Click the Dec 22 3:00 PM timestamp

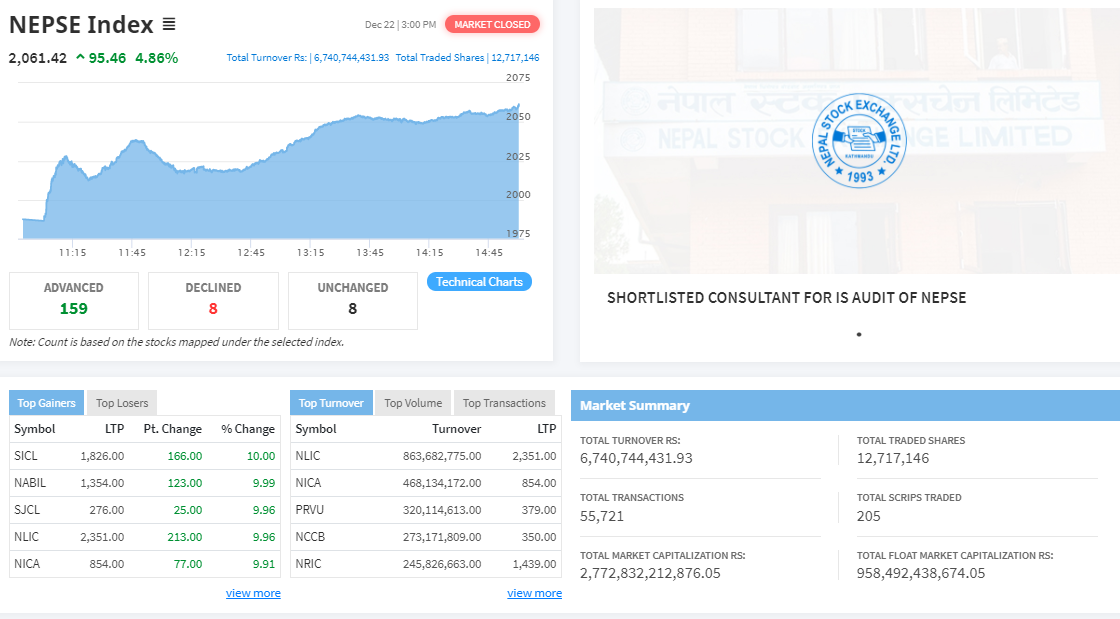[x=400, y=24]
